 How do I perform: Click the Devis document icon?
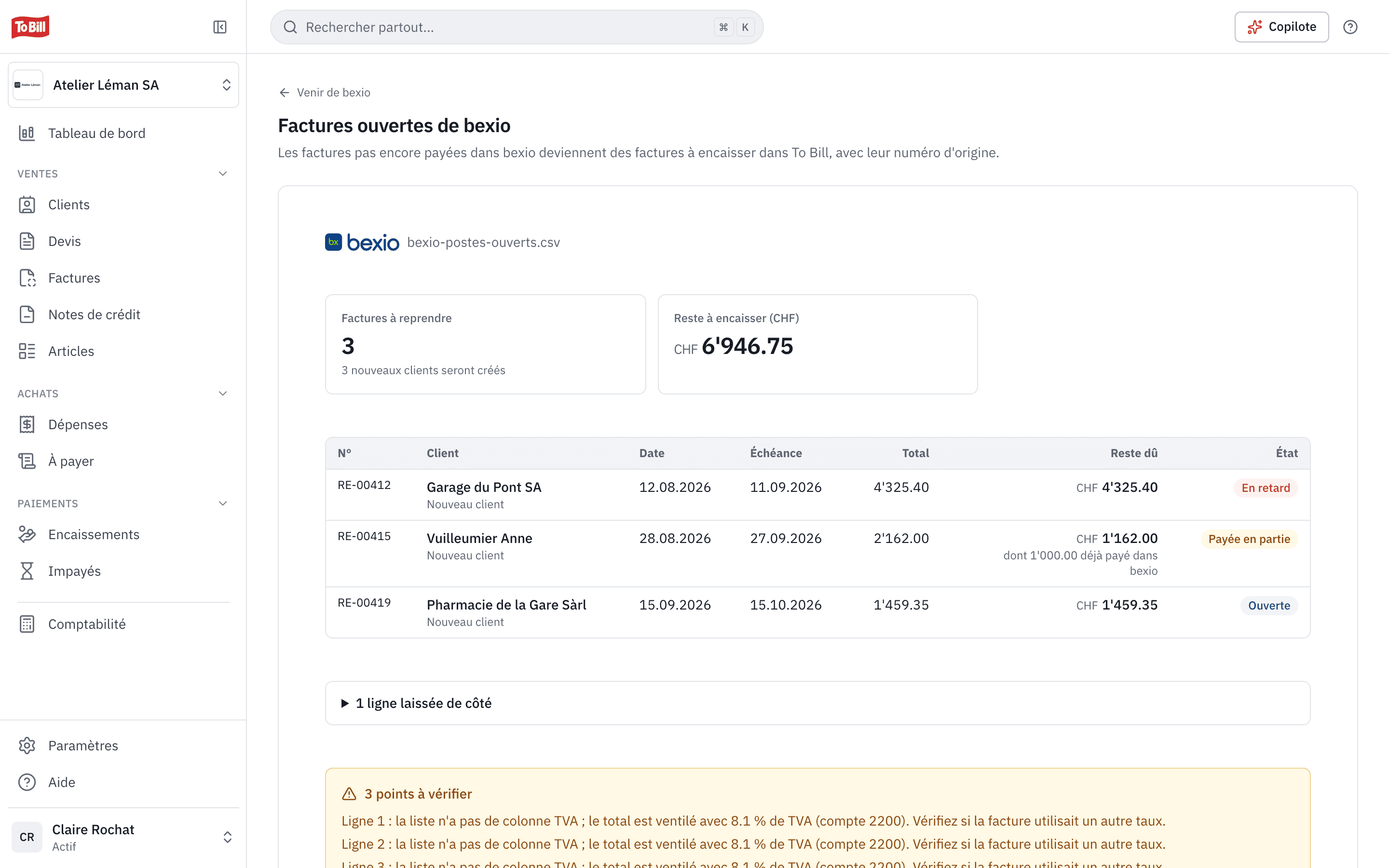click(x=27, y=241)
